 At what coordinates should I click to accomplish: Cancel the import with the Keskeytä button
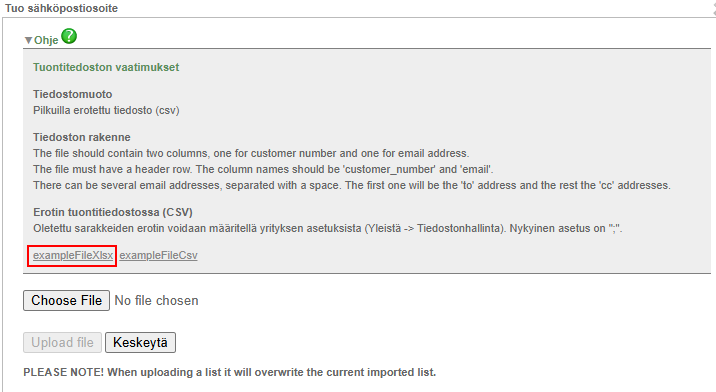141,343
